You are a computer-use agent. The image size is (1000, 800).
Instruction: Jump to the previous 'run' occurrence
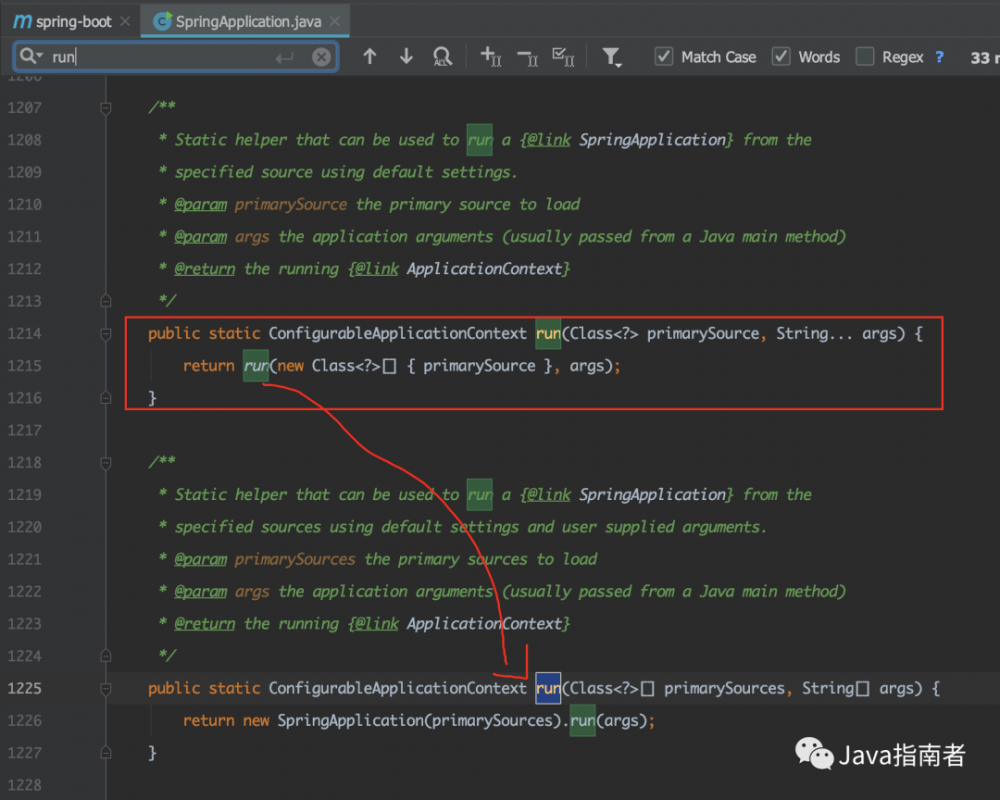[371, 57]
